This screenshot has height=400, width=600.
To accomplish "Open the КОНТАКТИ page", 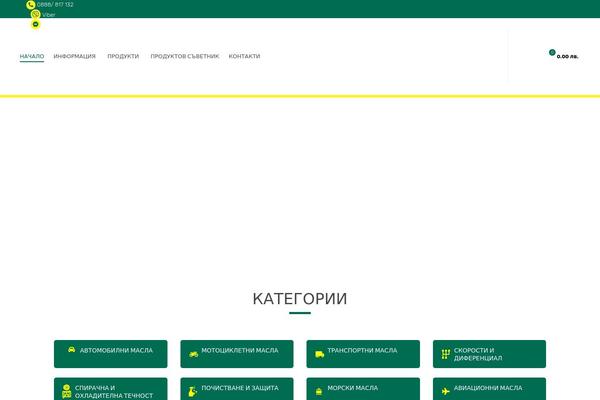I will pos(245,56).
